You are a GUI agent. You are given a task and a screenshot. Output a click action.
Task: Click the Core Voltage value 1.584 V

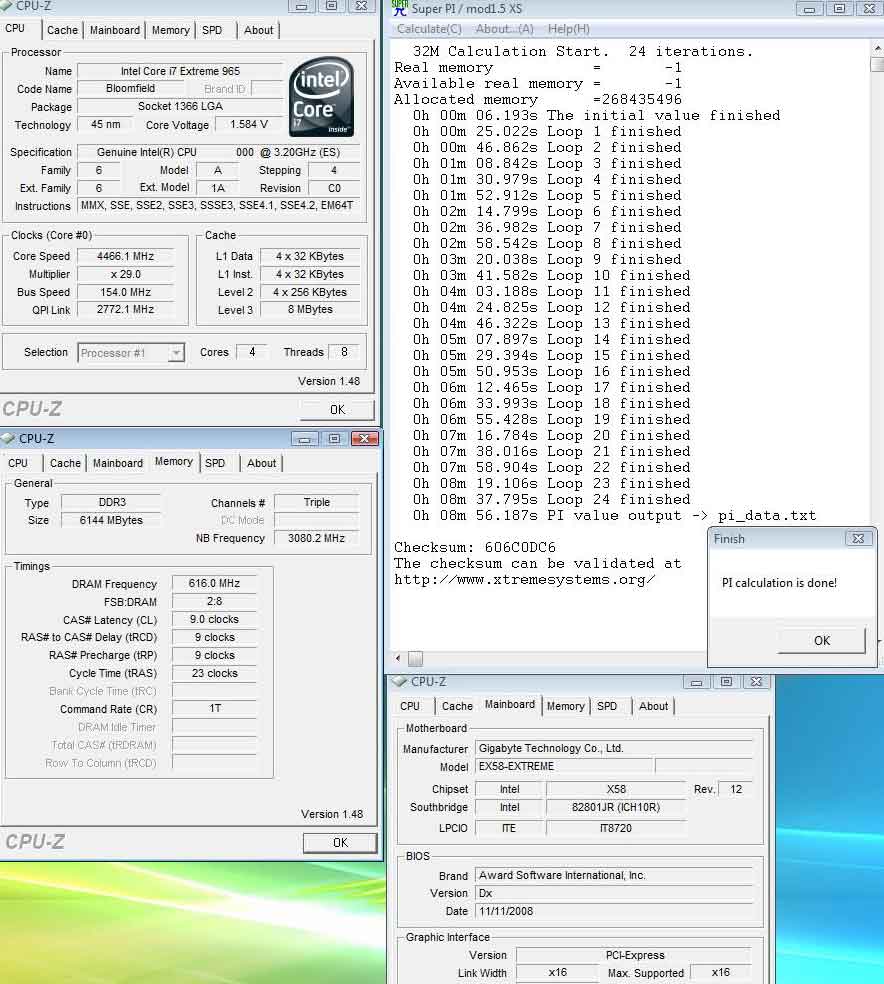(x=248, y=124)
